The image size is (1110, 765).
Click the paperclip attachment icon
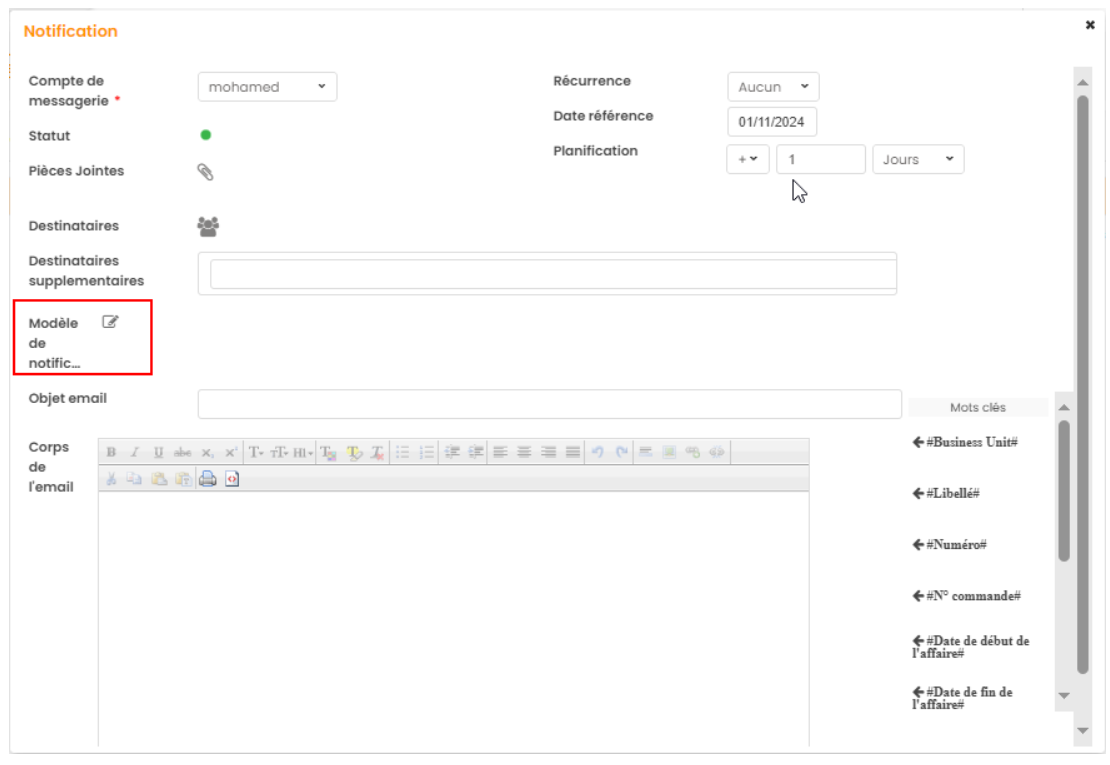coord(205,172)
